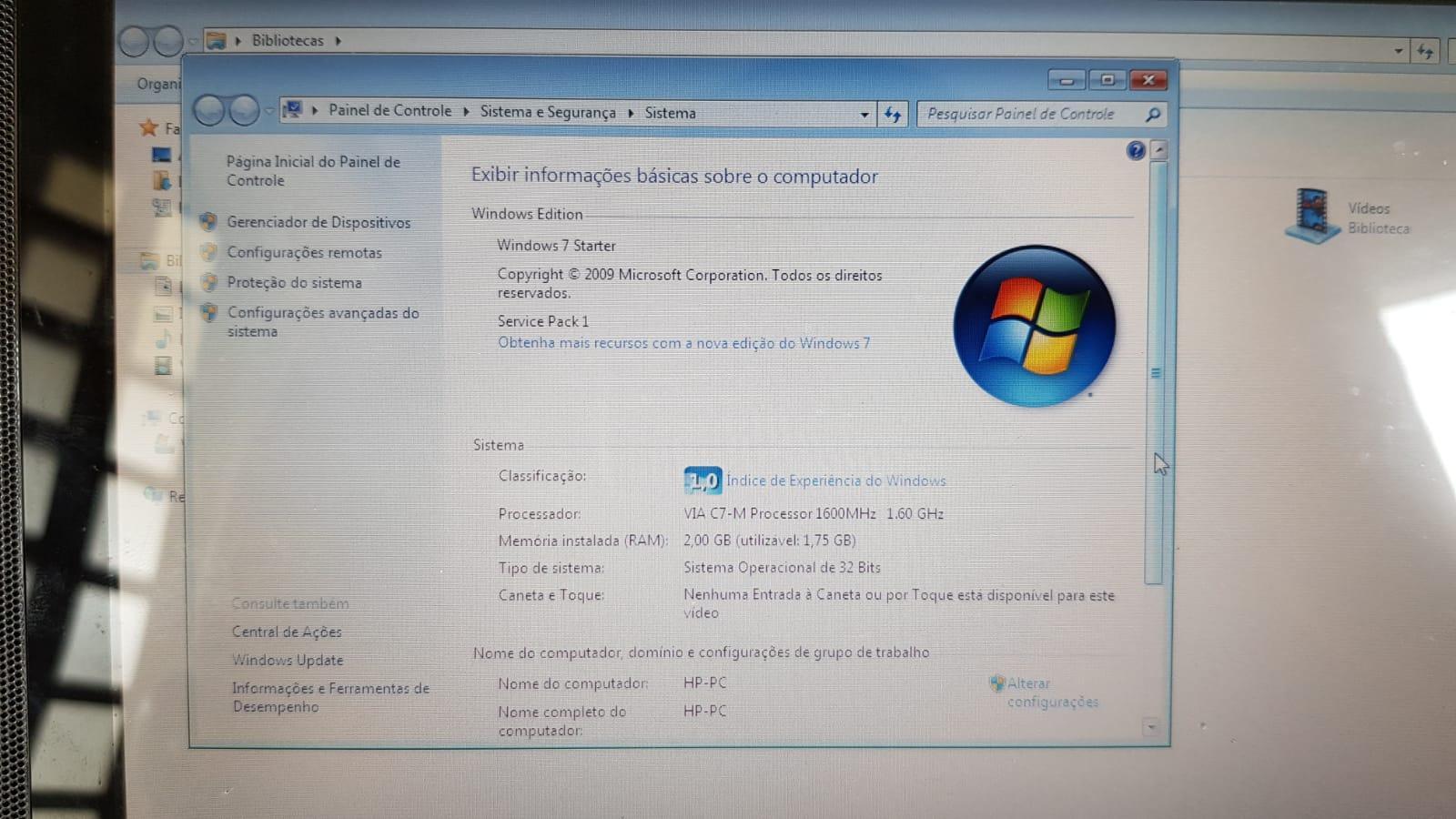Click HP-PC value beside Nome do computador
The width and height of the screenshot is (1456, 819).
point(705,682)
